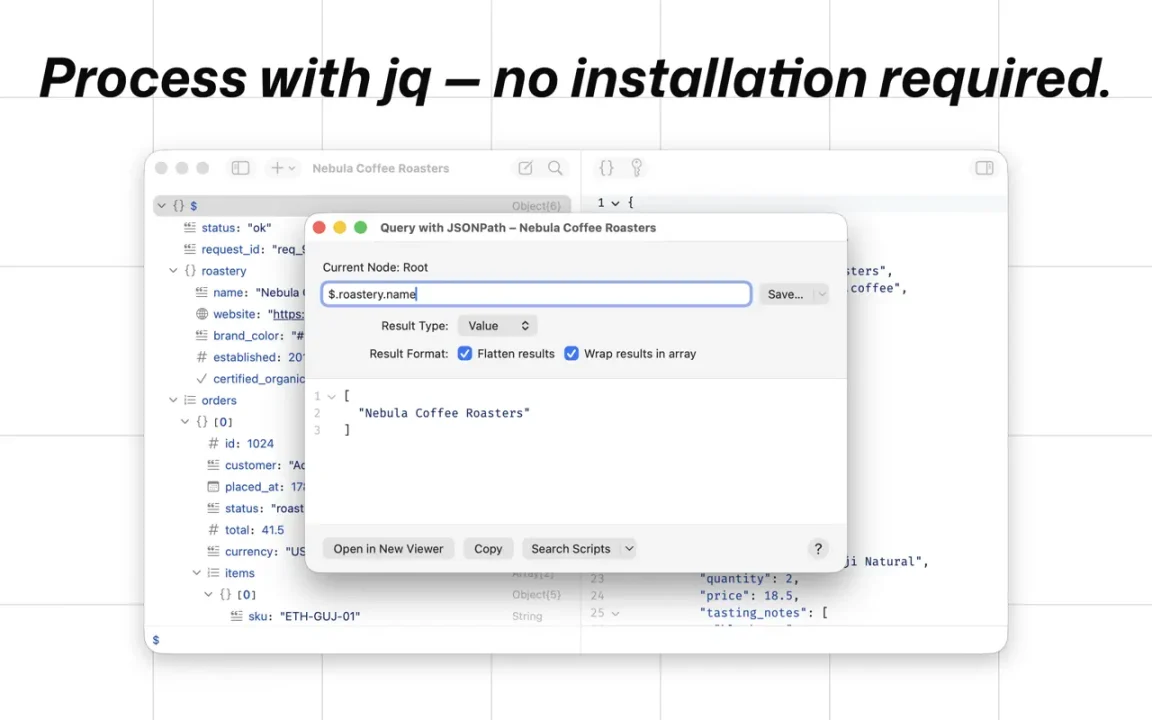Fold the result array at line 1
The height and width of the screenshot is (720, 1152).
click(331, 397)
